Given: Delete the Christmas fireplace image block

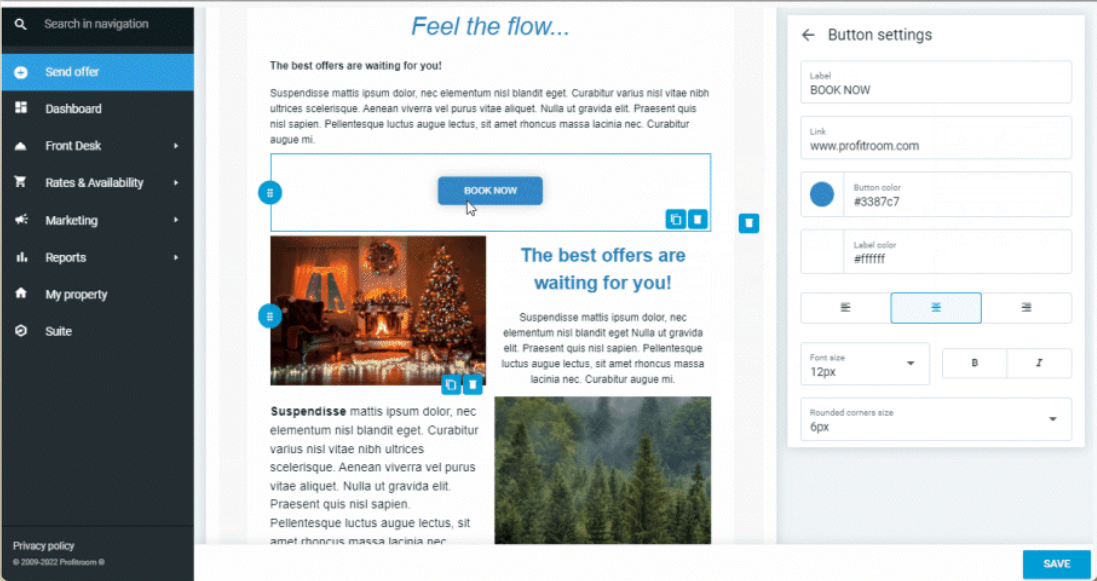Looking at the screenshot, I should coord(473,385).
